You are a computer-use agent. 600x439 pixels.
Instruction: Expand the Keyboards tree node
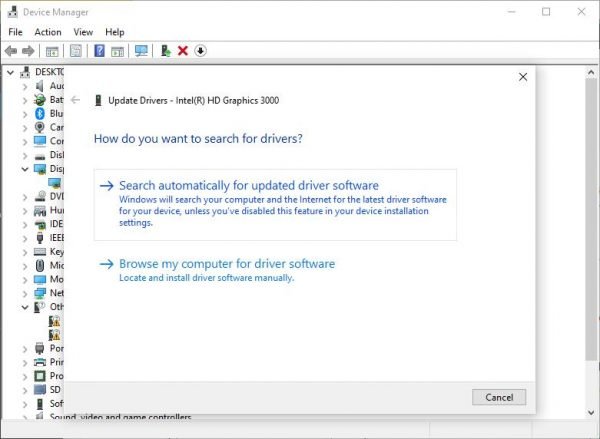25,252
